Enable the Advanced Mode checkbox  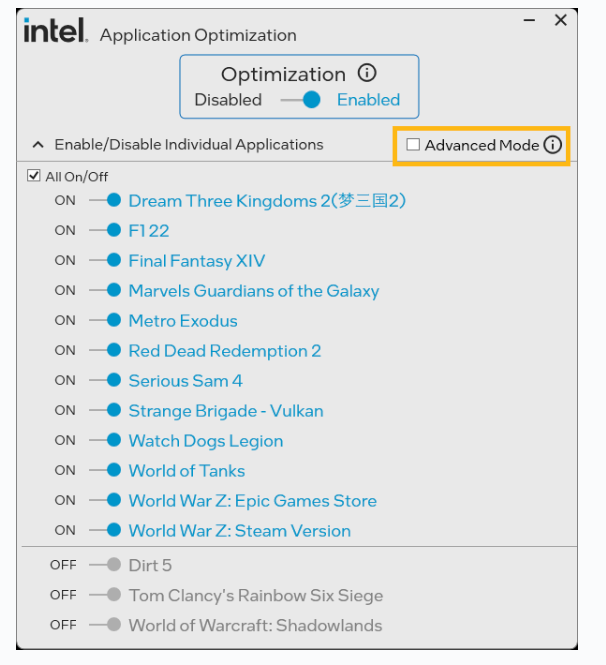click(x=413, y=145)
